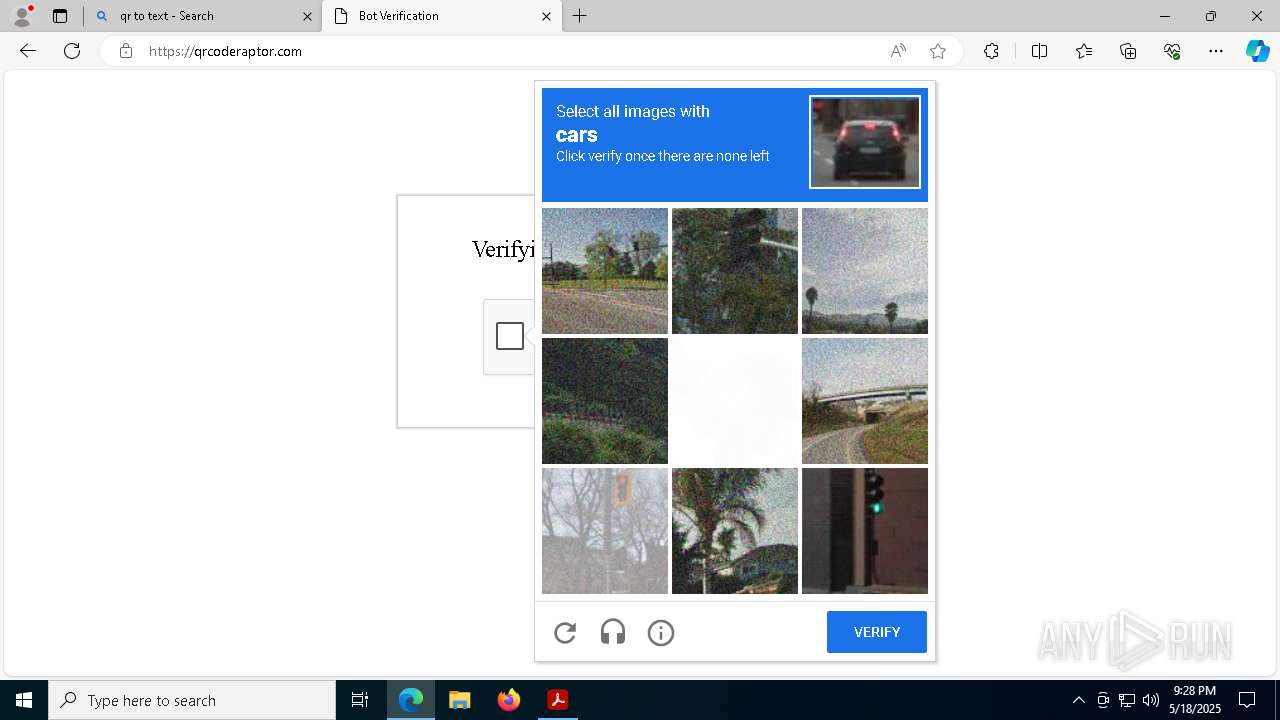Open Browser essentials heart icon
This screenshot has height=720, width=1280.
(1172, 51)
